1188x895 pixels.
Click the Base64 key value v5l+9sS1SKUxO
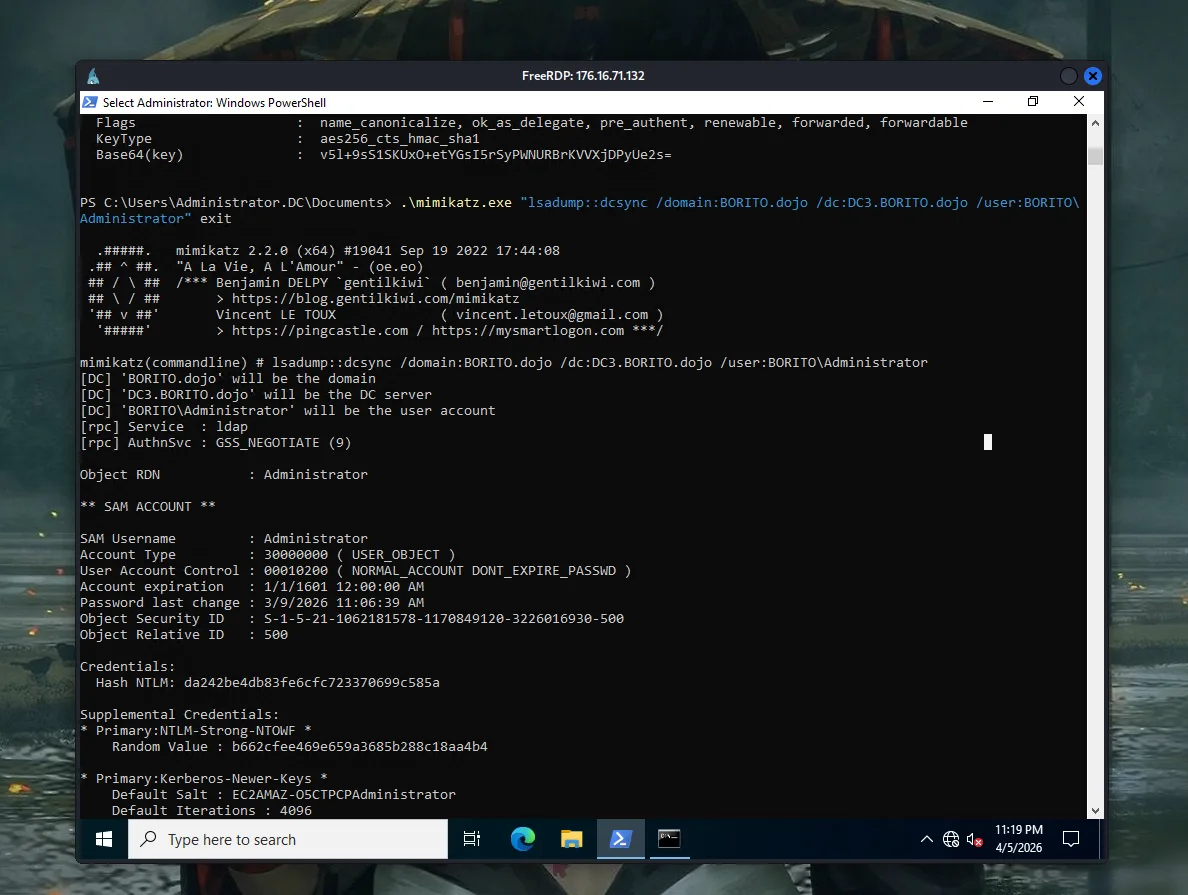(496, 155)
